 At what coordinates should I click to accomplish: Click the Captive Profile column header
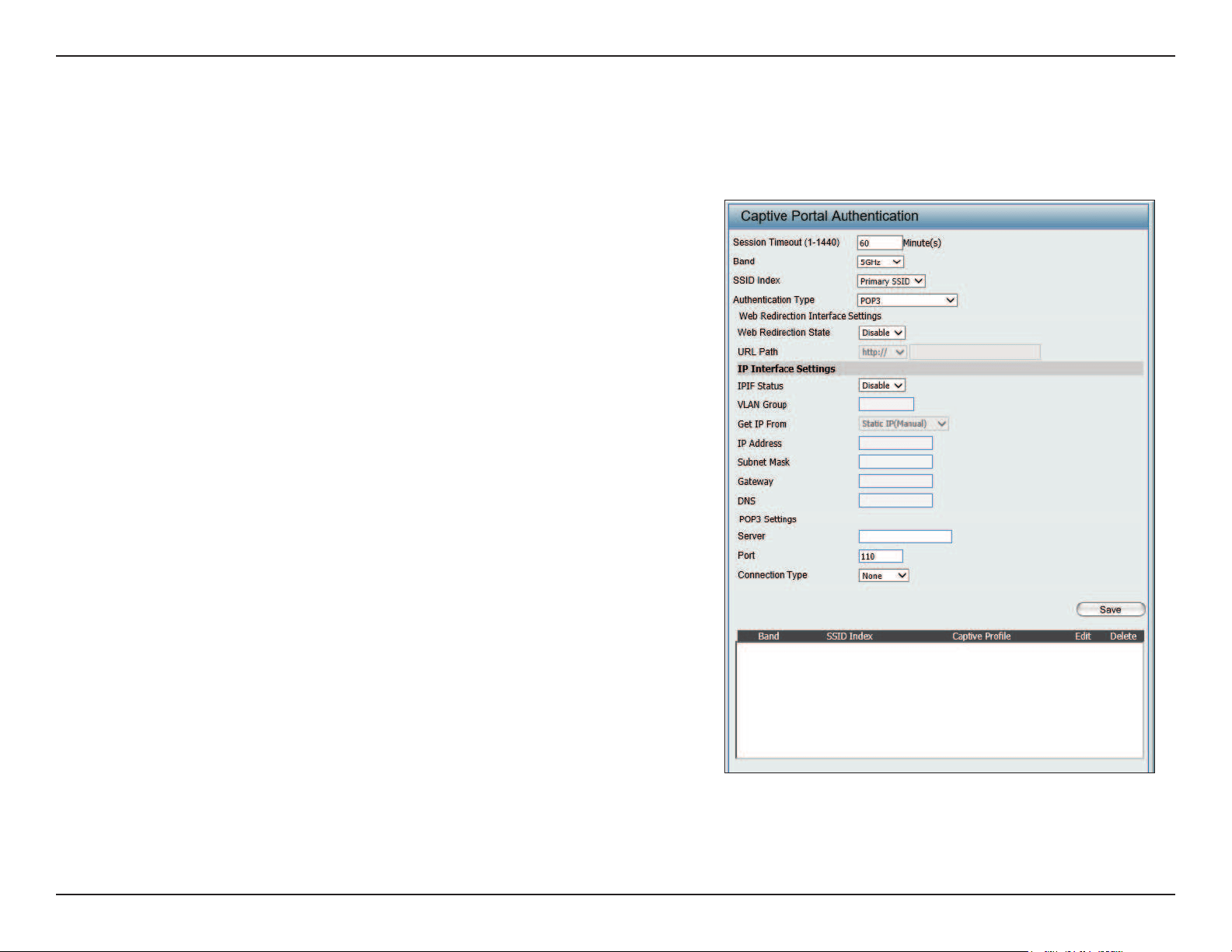(x=981, y=636)
